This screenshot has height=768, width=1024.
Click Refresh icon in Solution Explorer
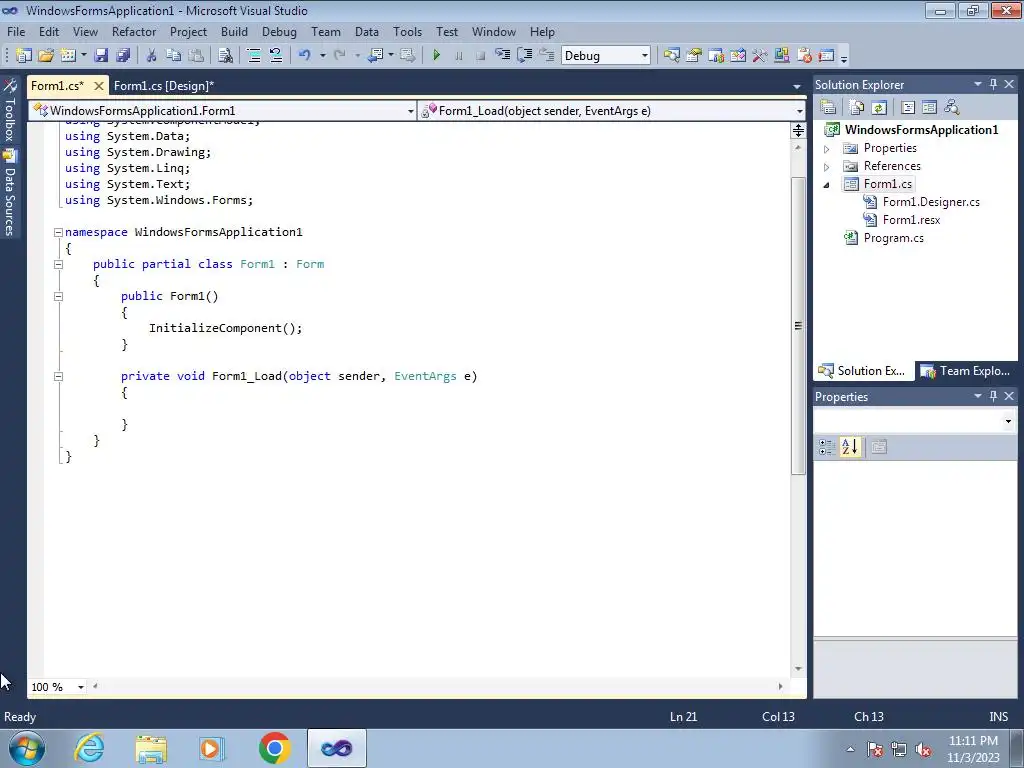tap(879, 107)
